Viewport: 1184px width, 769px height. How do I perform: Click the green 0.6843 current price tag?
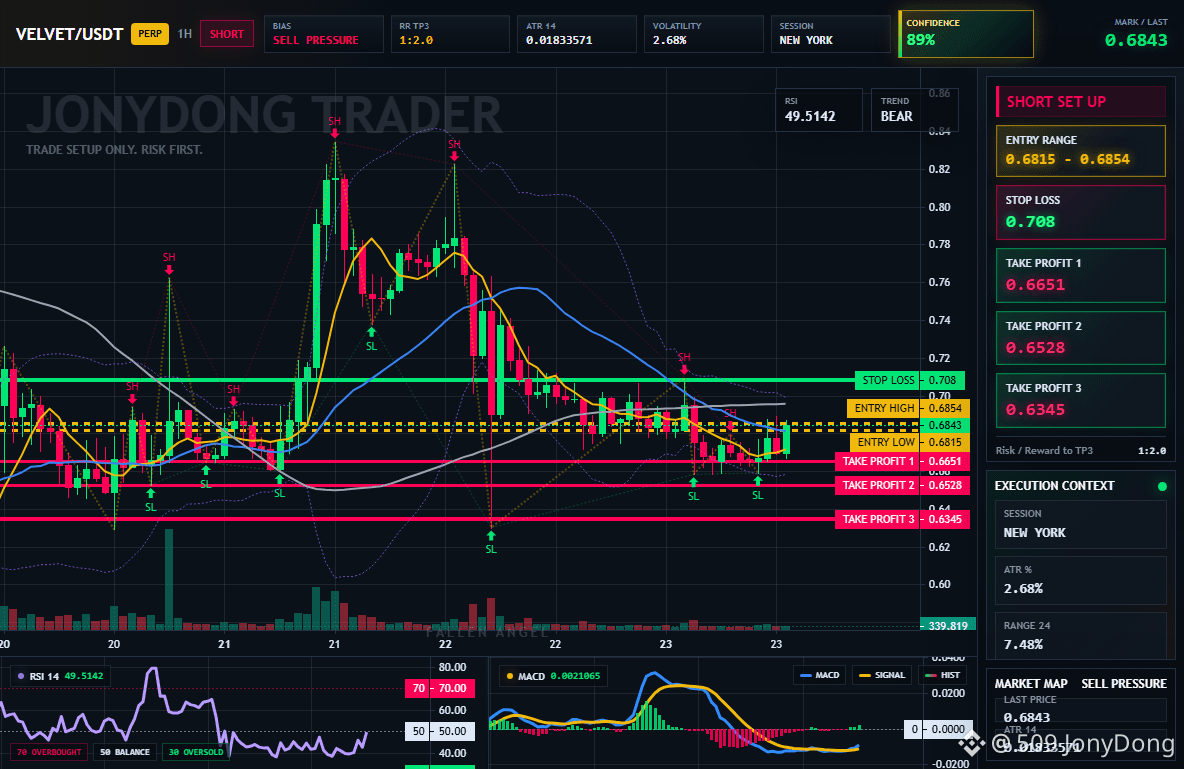(945, 425)
